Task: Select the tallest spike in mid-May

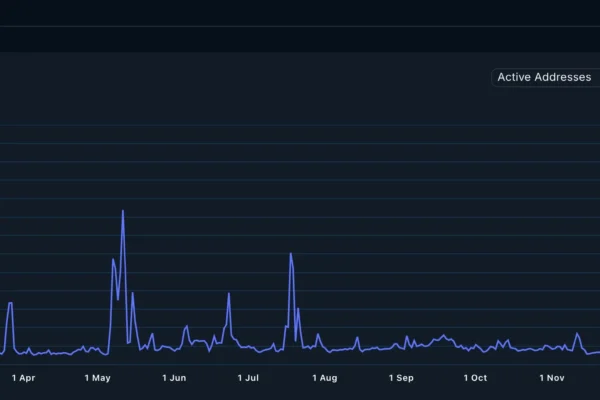Action: point(123,211)
